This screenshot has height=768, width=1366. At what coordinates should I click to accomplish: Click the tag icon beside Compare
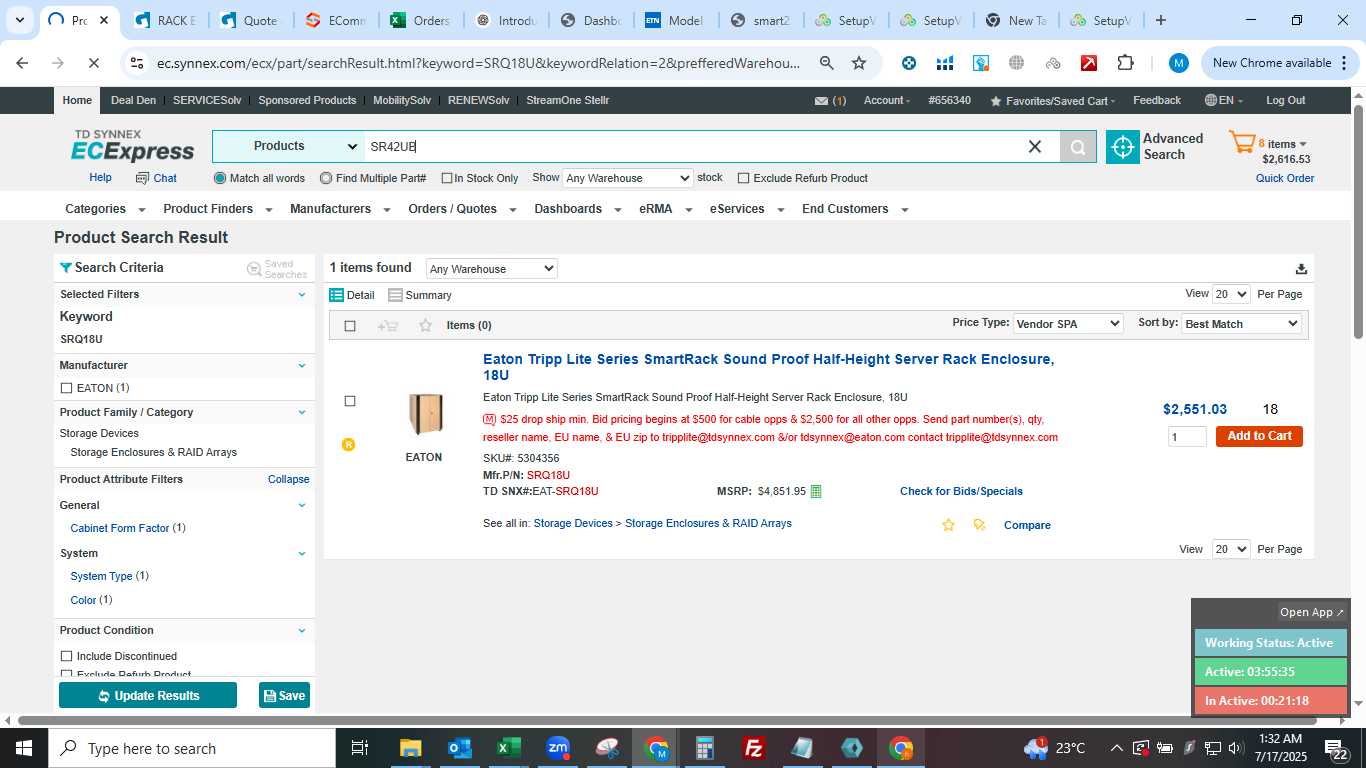click(x=979, y=525)
